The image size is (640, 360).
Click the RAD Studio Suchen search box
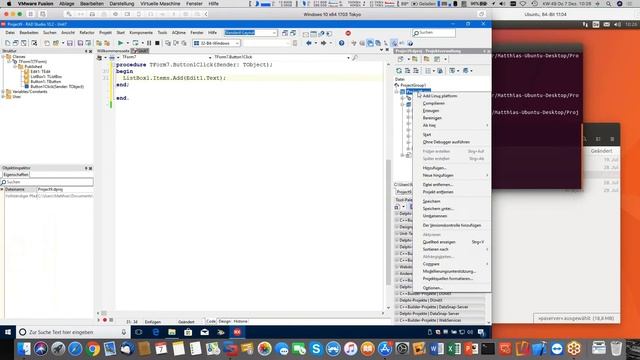click(x=434, y=33)
